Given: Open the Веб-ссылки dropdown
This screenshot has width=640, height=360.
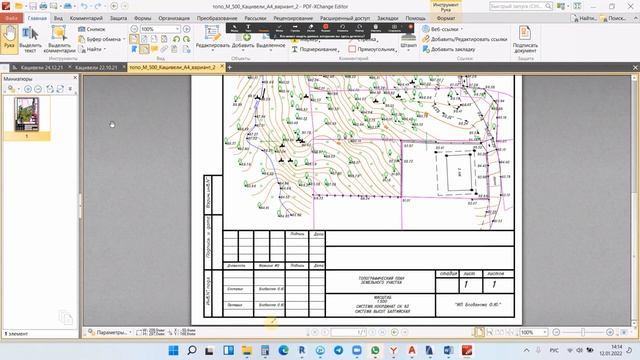Looking at the screenshot, I should click(x=443, y=29).
